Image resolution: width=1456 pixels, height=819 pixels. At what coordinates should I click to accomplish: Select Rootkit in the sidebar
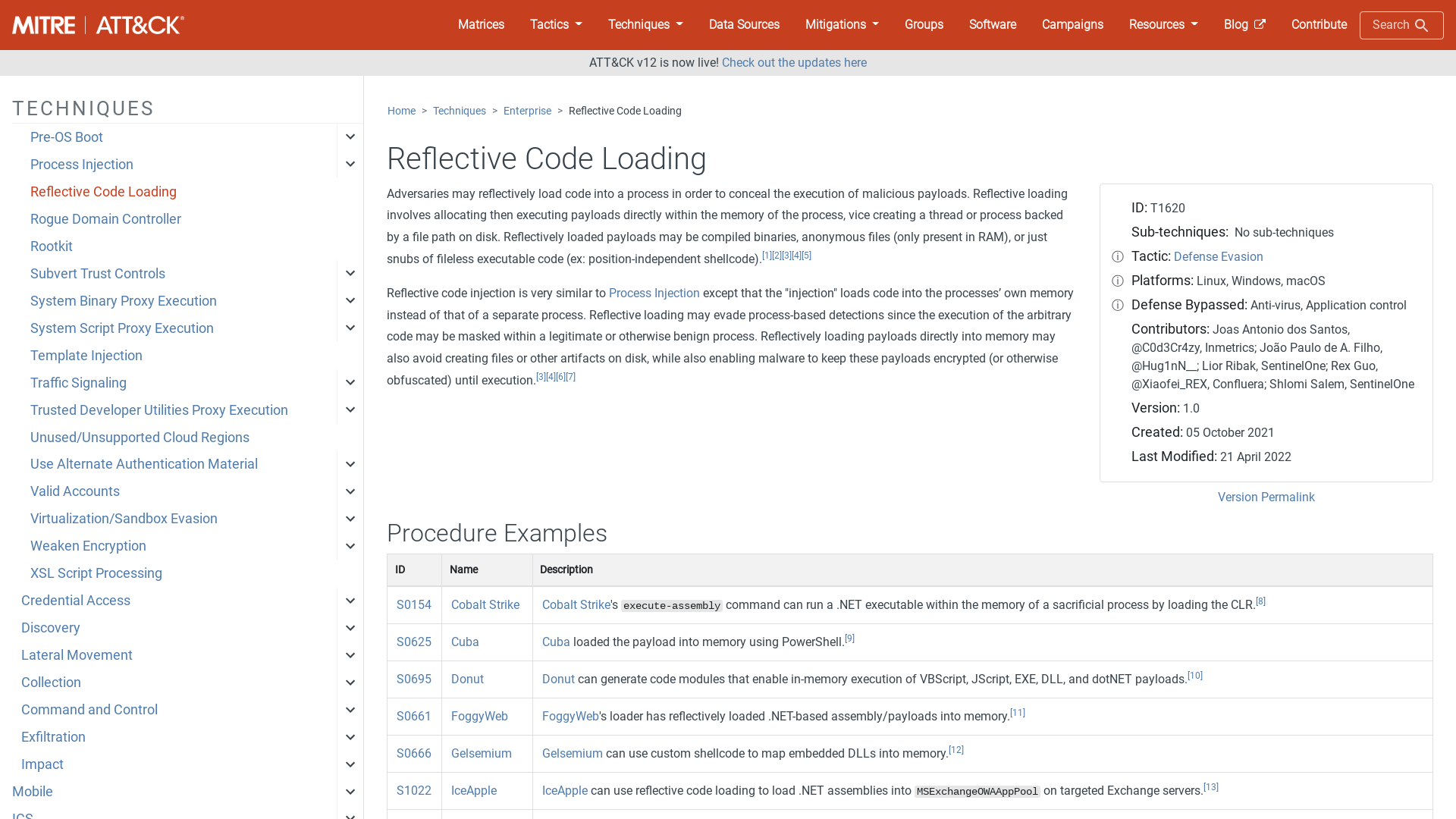(52, 246)
